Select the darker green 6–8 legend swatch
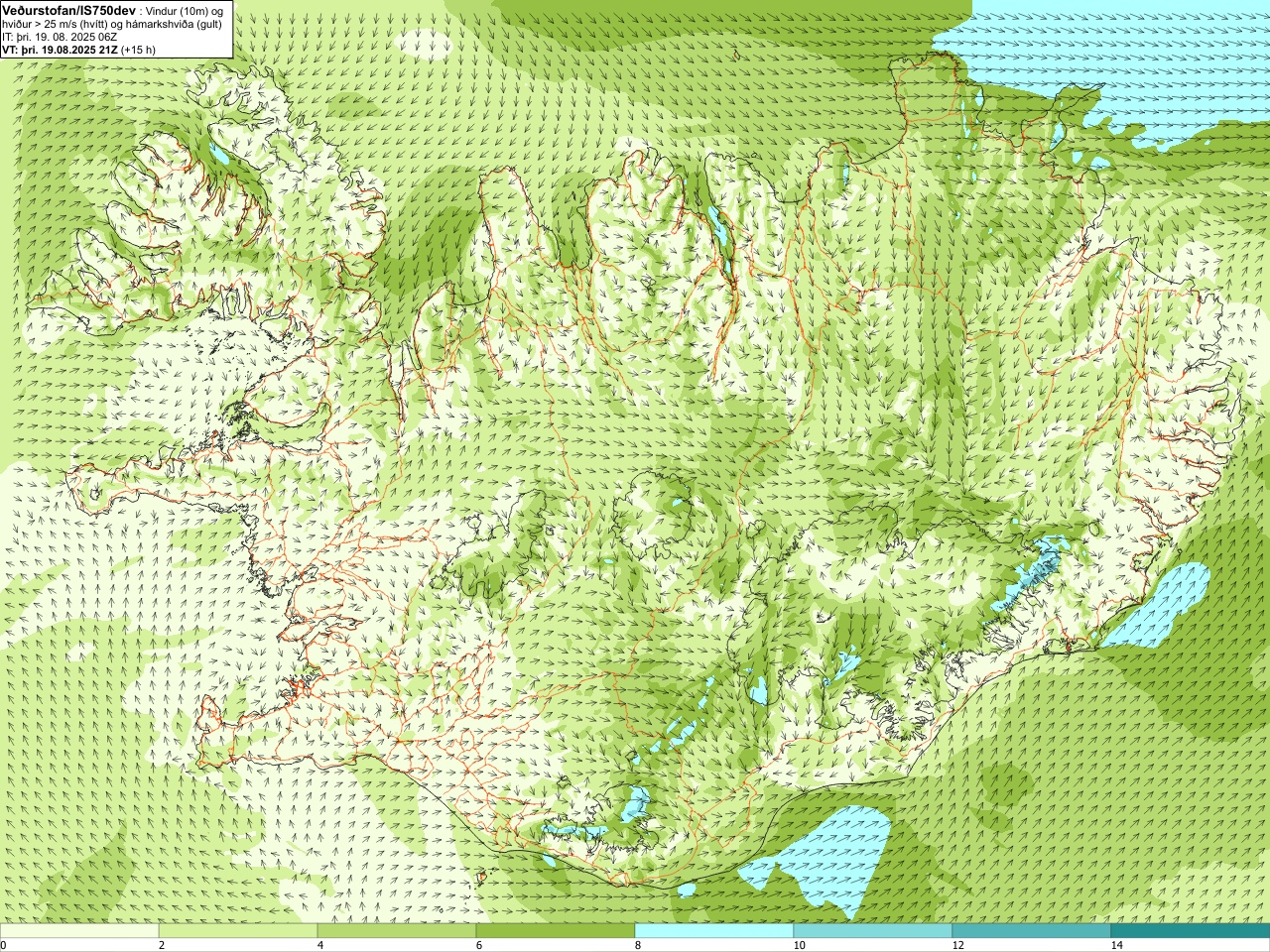1270x952 pixels. tap(556, 931)
